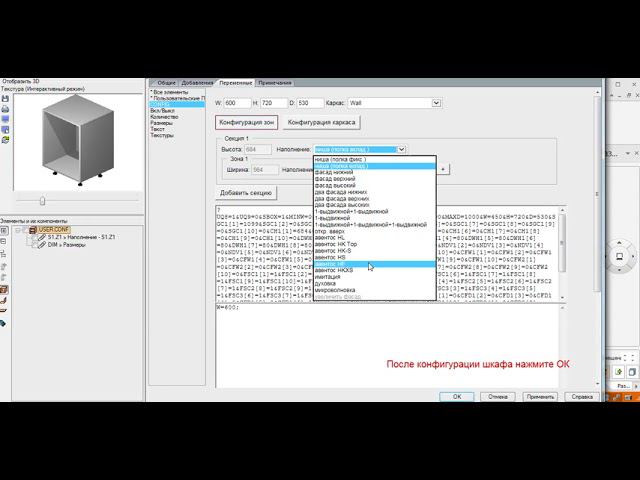Collapse the USER CONF tree node
This screenshot has height=480, width=640.
[x=18, y=230]
